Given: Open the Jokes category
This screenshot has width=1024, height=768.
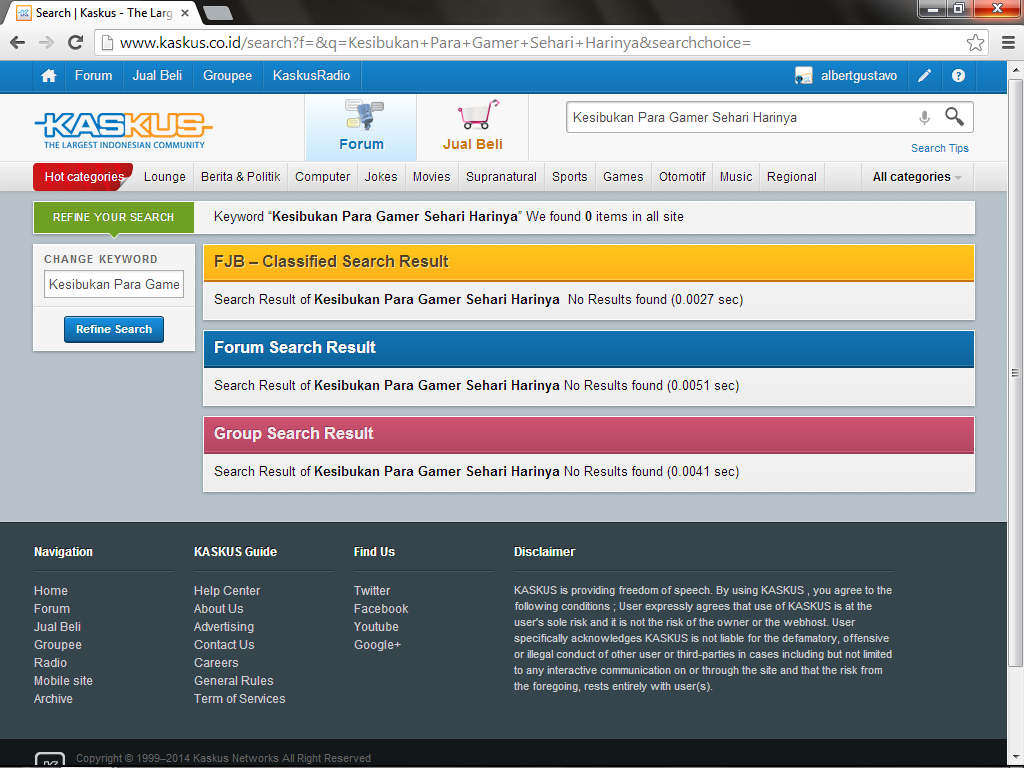Looking at the screenshot, I should [381, 177].
